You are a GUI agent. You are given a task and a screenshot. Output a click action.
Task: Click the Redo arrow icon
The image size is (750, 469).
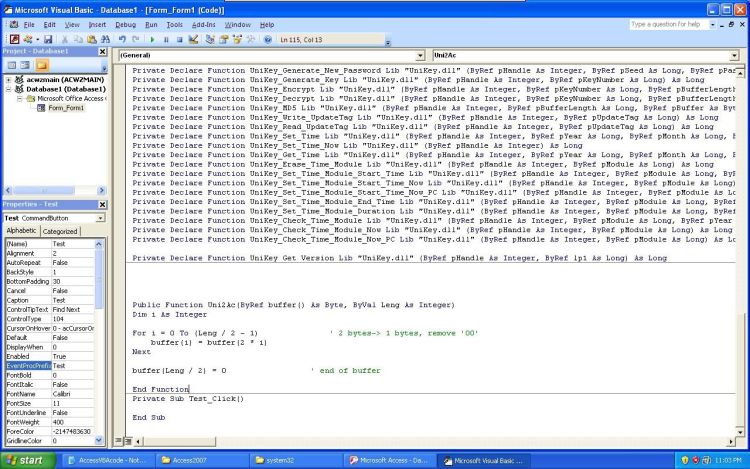click(136, 39)
